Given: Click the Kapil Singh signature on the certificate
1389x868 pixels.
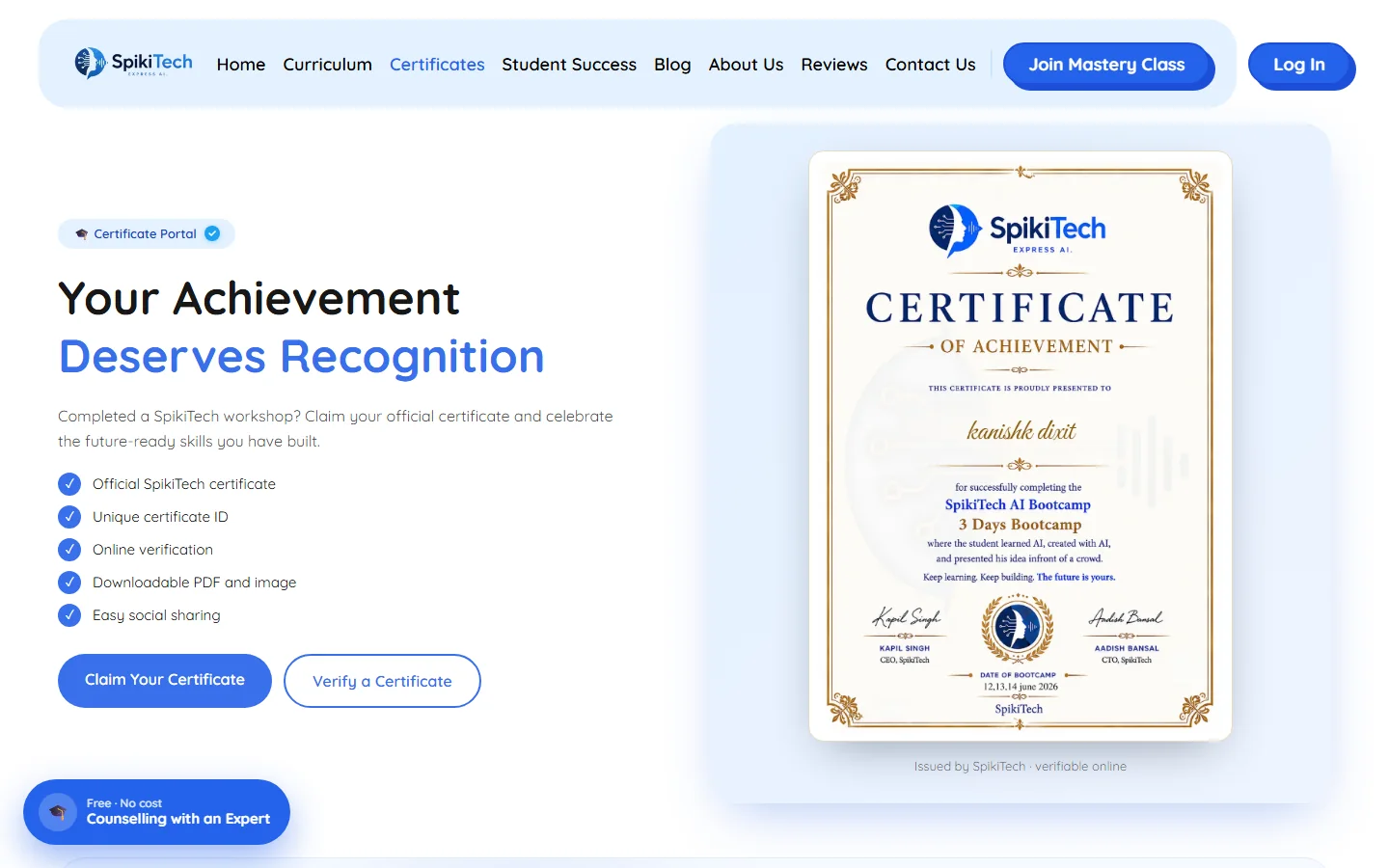Looking at the screenshot, I should click(907, 617).
